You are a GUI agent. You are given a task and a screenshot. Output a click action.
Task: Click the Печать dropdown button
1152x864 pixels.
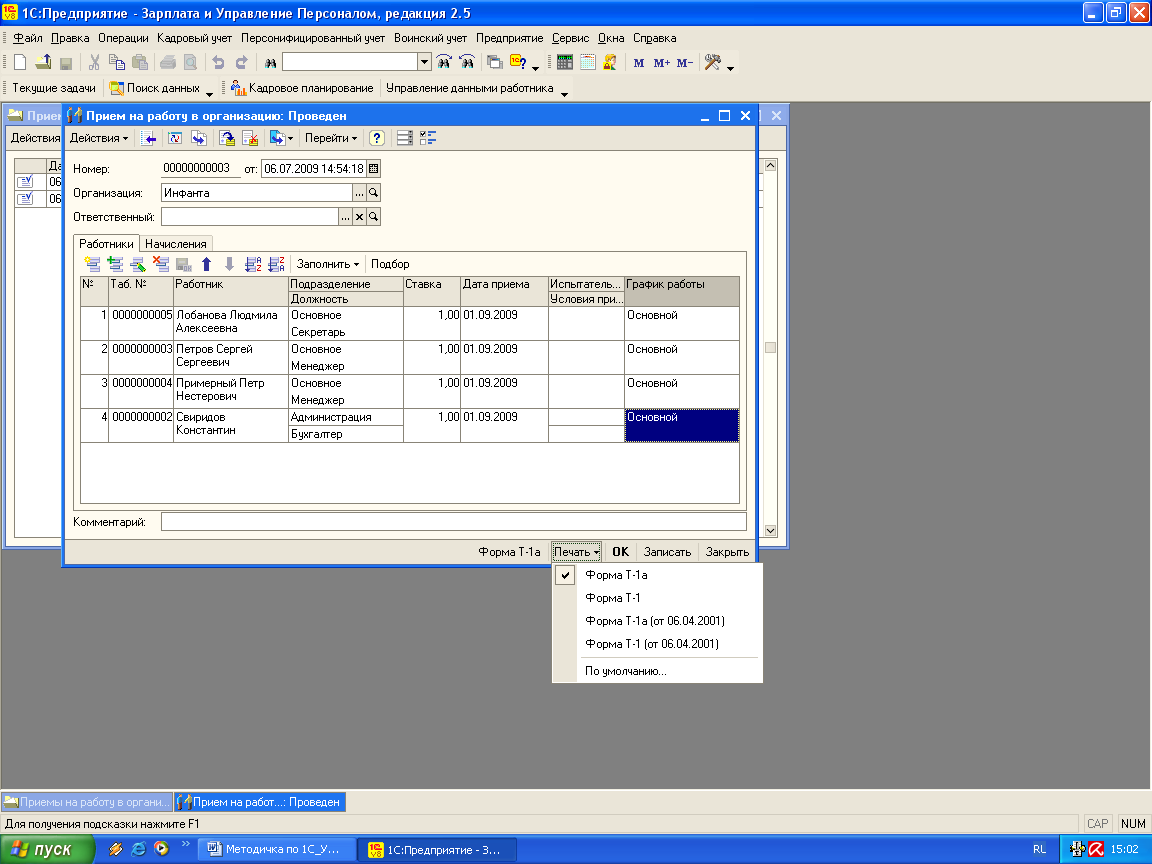click(577, 552)
